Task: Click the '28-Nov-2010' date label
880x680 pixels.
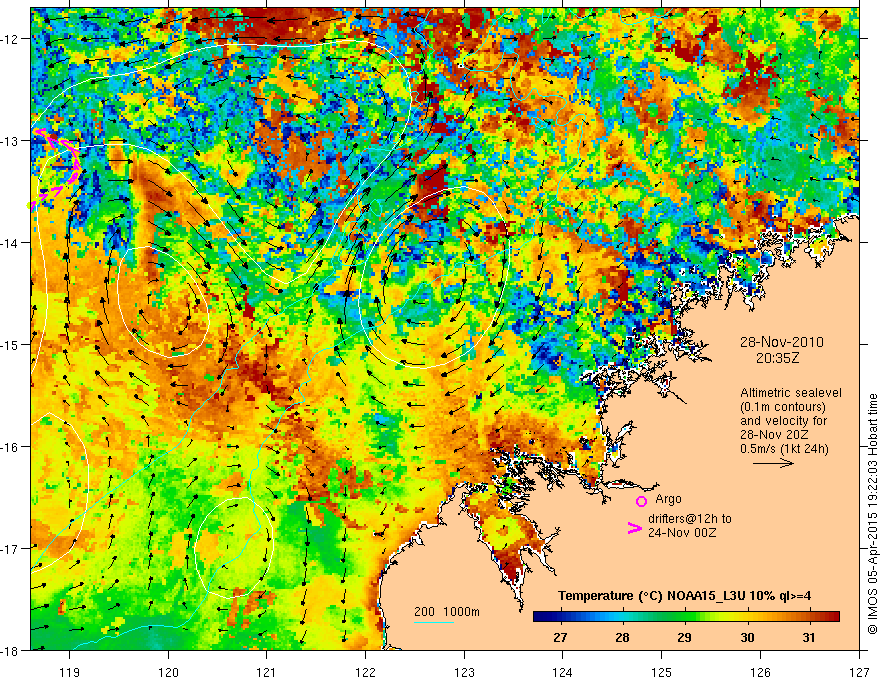Action: (782, 342)
